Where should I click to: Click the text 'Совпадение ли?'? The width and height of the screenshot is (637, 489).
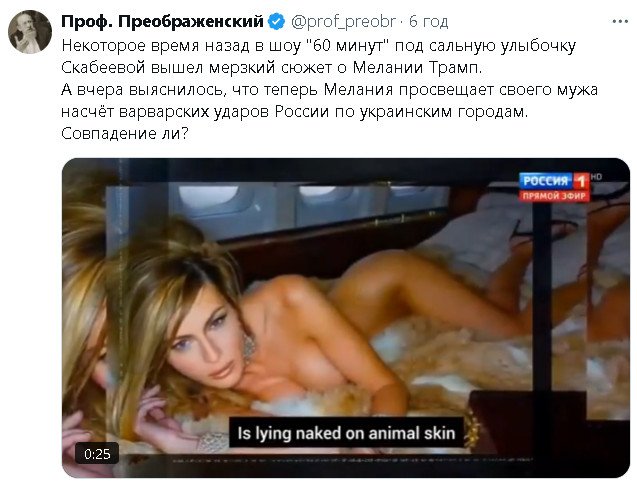(125, 133)
